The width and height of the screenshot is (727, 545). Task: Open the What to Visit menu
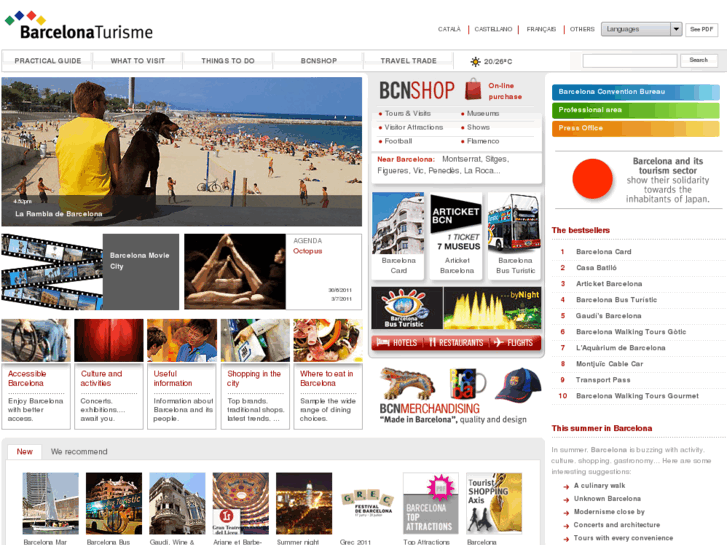coord(138,61)
